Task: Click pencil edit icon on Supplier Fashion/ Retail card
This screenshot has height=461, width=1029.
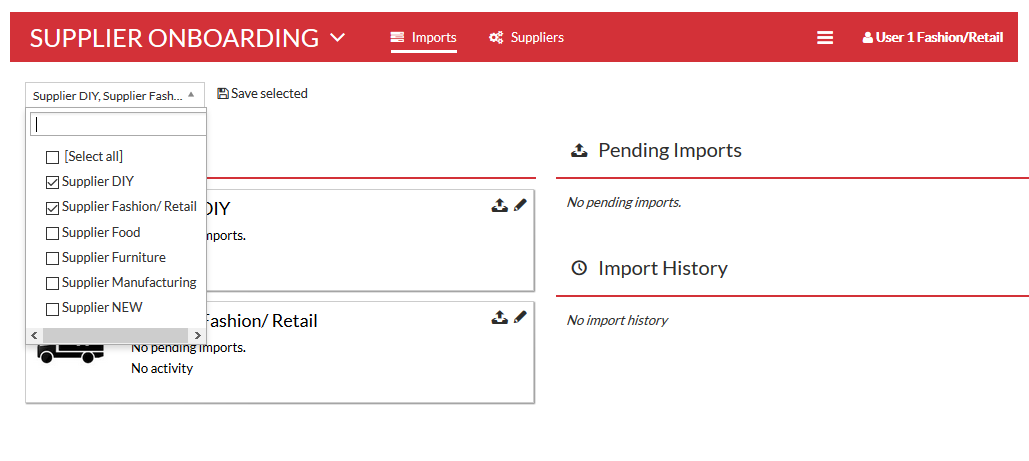Action: (x=520, y=318)
